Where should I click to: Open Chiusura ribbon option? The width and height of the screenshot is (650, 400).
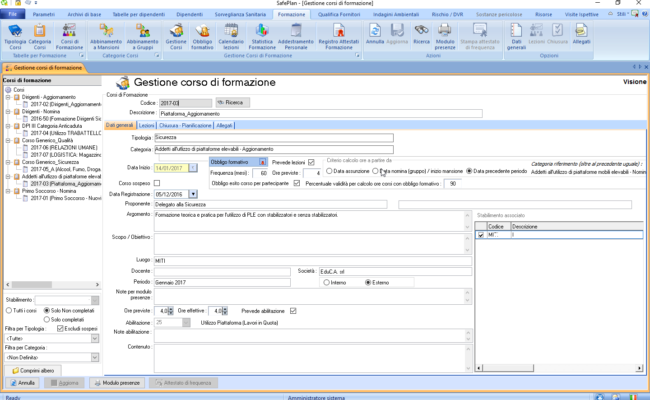[x=557, y=34]
